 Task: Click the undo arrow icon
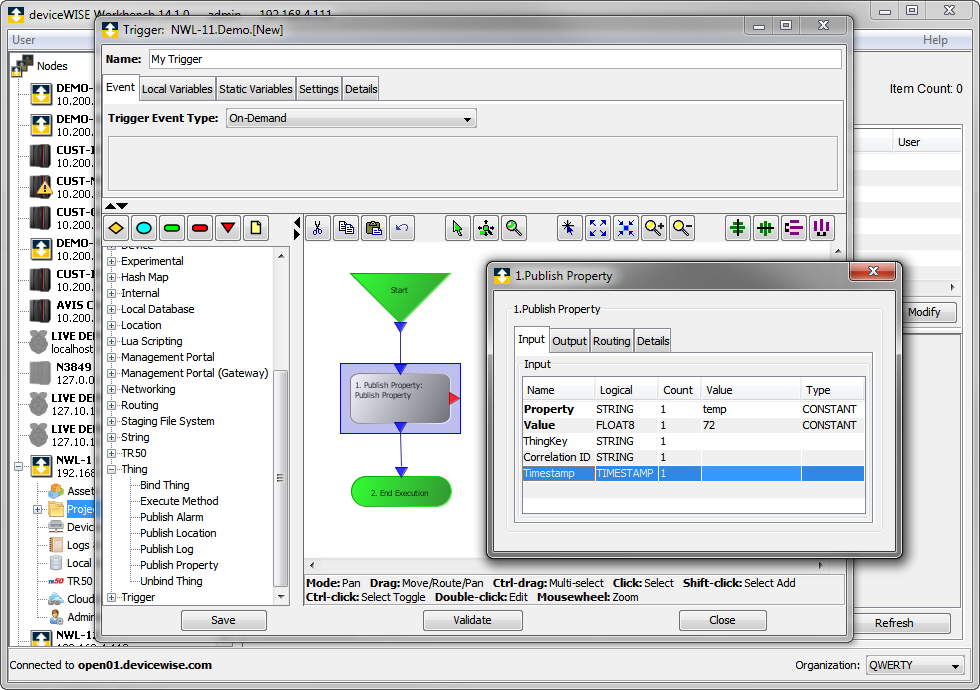coord(402,228)
